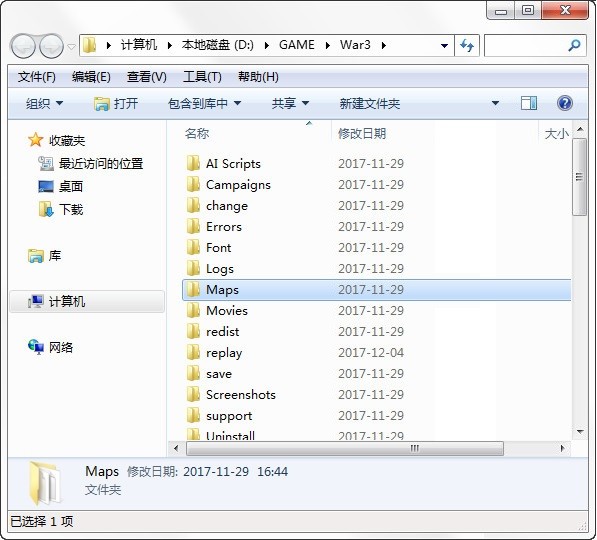Select the Movies folder icon

point(193,310)
